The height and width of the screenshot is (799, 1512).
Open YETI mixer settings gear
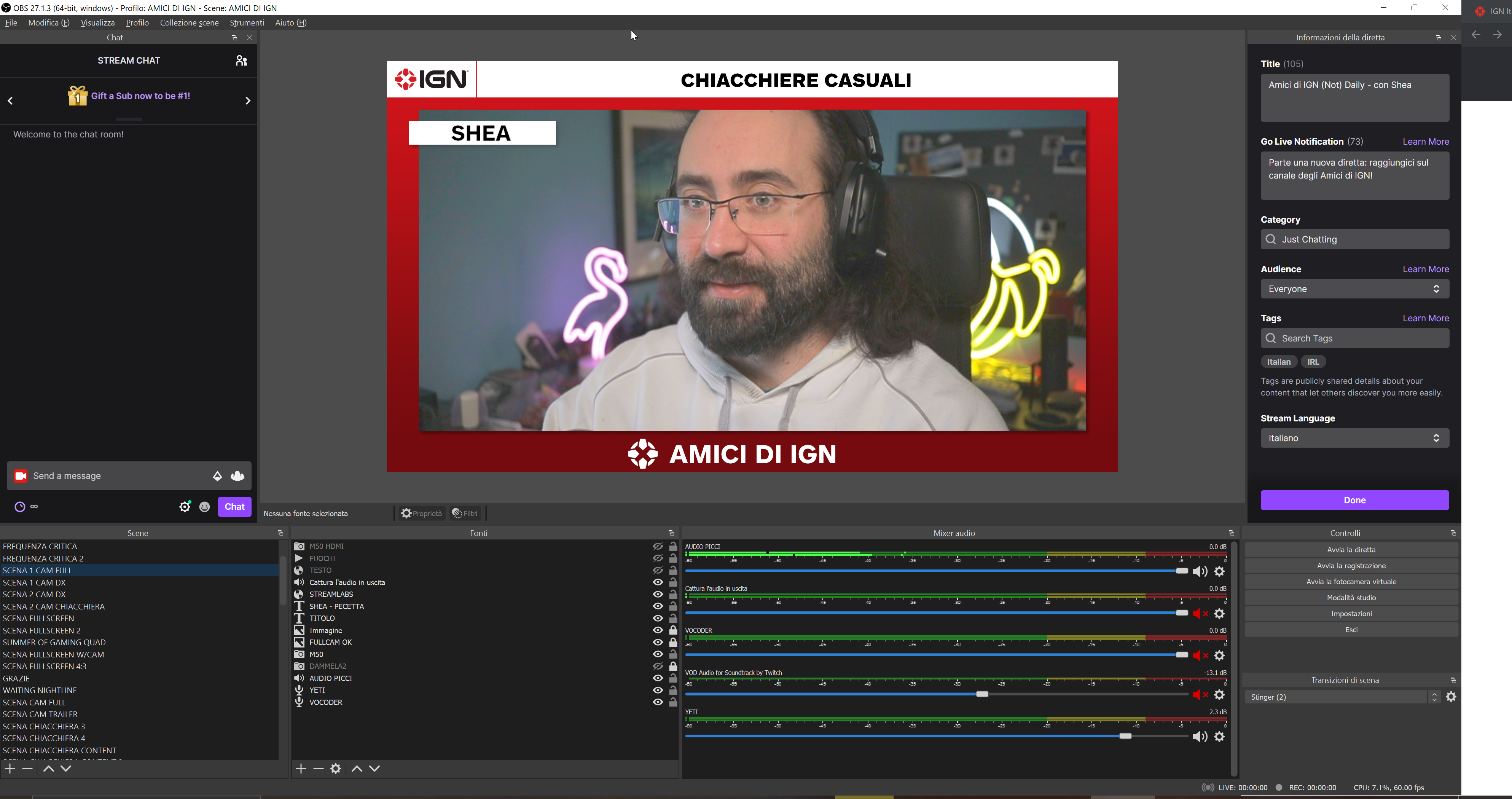(x=1220, y=736)
